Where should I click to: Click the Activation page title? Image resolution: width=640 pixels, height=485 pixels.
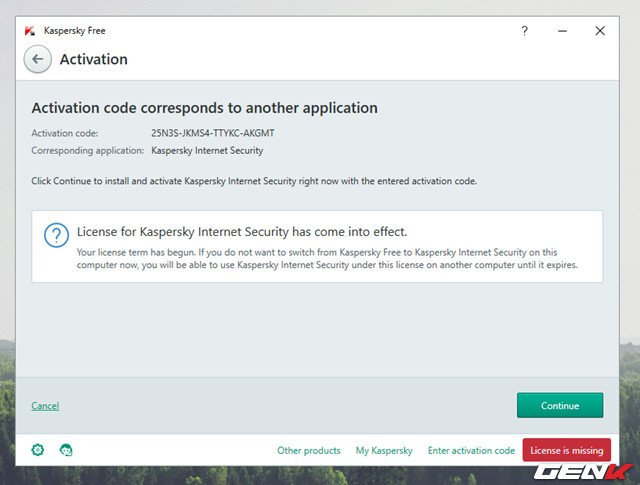point(93,59)
